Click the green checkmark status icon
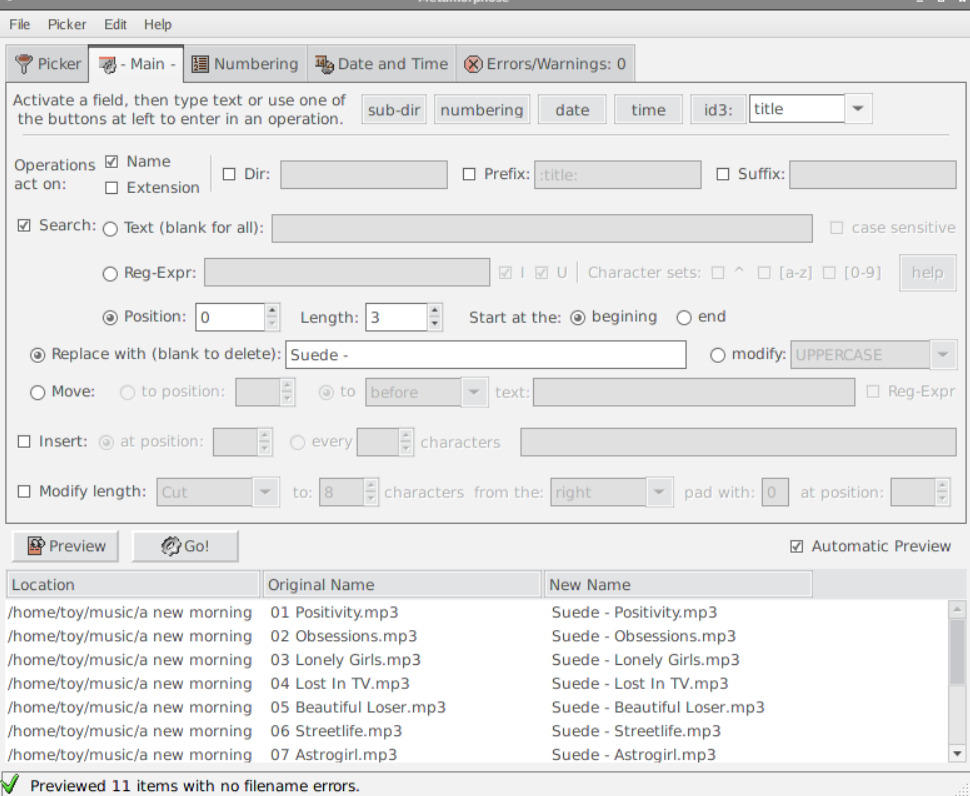This screenshot has height=796, width=970. click(11, 784)
